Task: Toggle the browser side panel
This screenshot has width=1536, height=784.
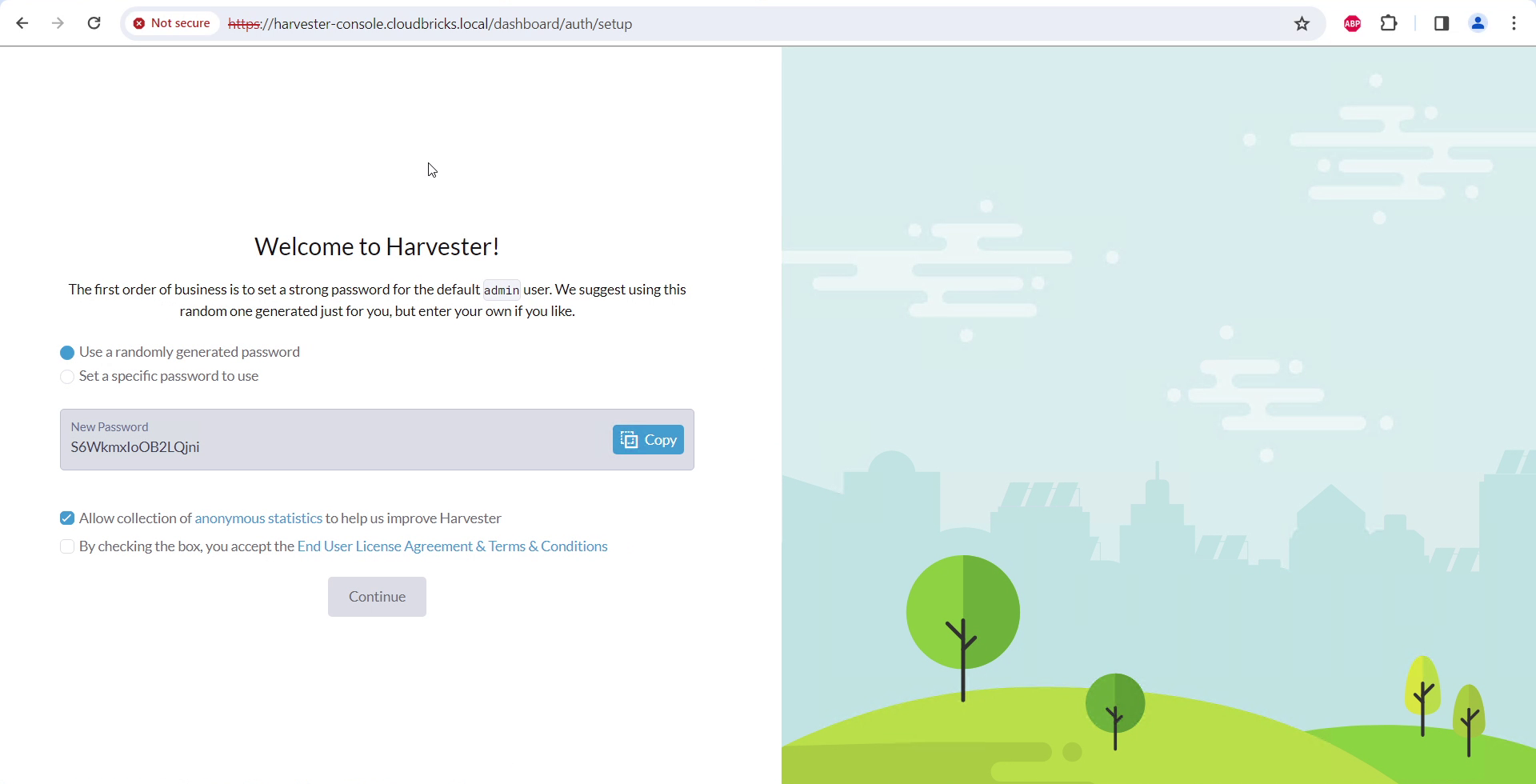Action: pyautogui.click(x=1442, y=23)
